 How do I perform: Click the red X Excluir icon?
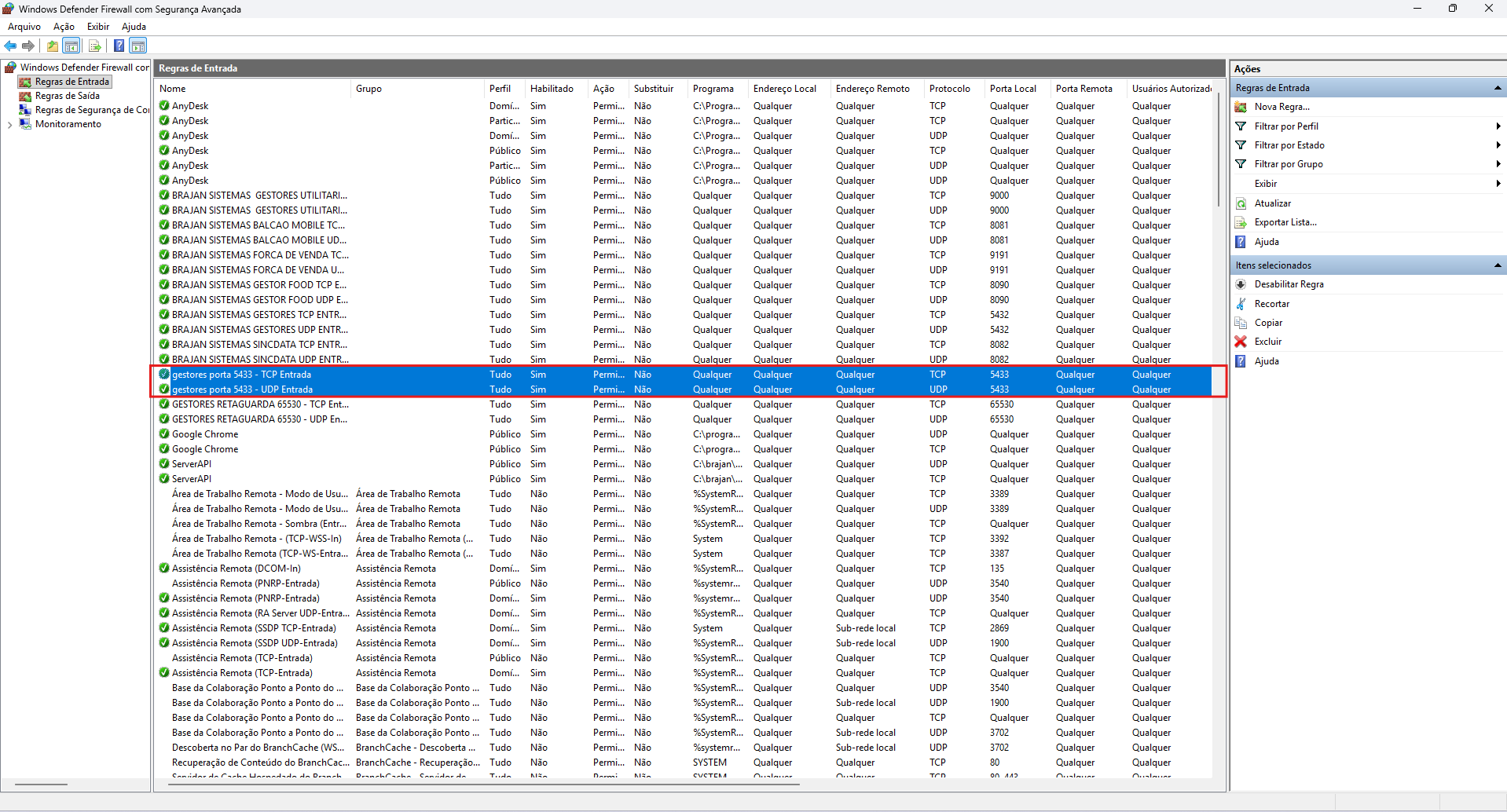[x=1241, y=342]
